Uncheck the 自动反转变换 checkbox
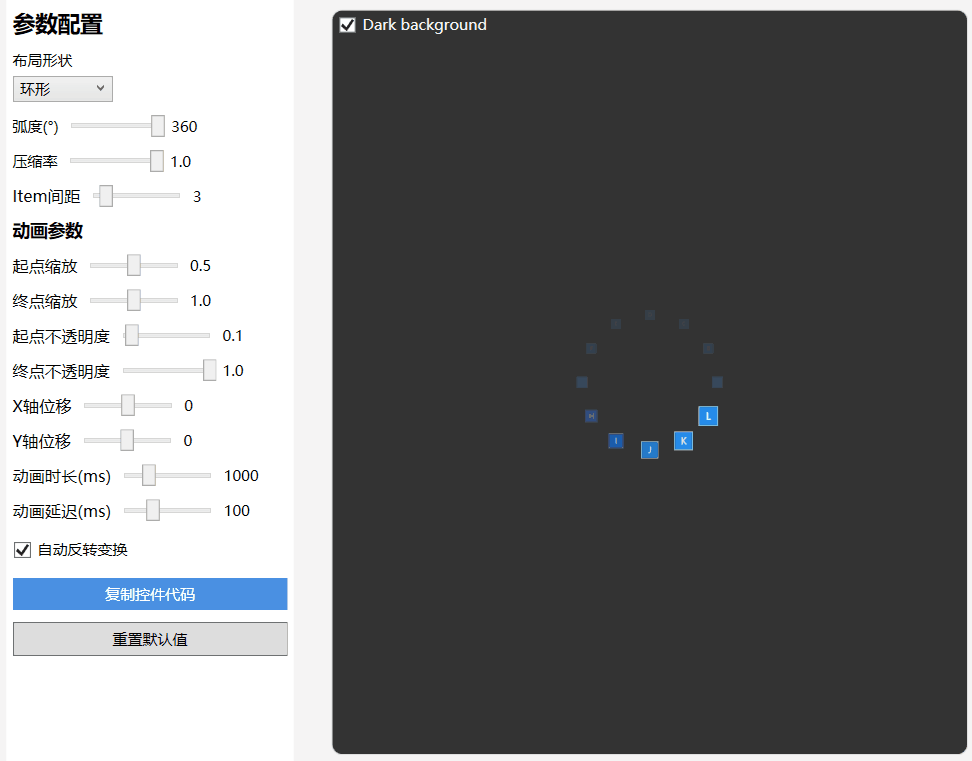The width and height of the screenshot is (972, 761). point(22,550)
